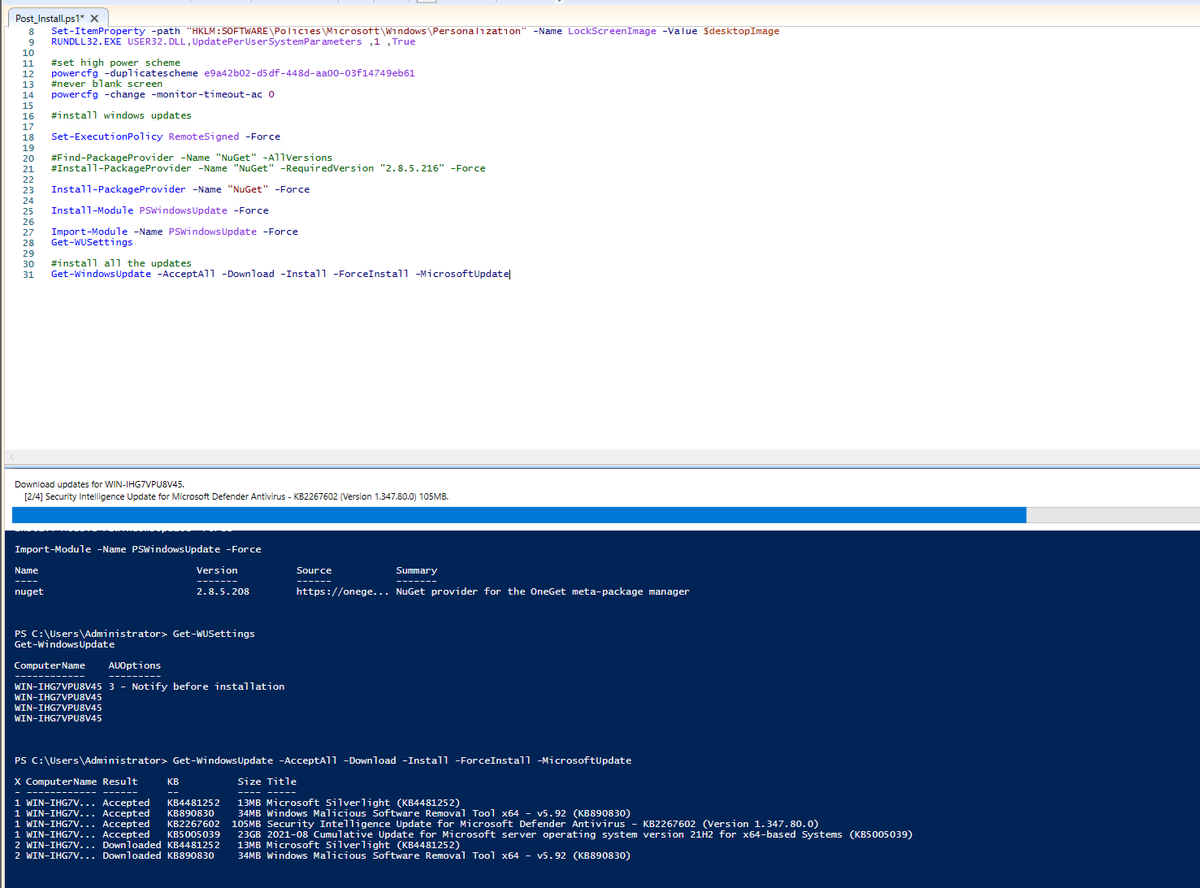Click the 2.8.5.208 version value
Viewport: 1200px width, 888px height.
point(222,591)
